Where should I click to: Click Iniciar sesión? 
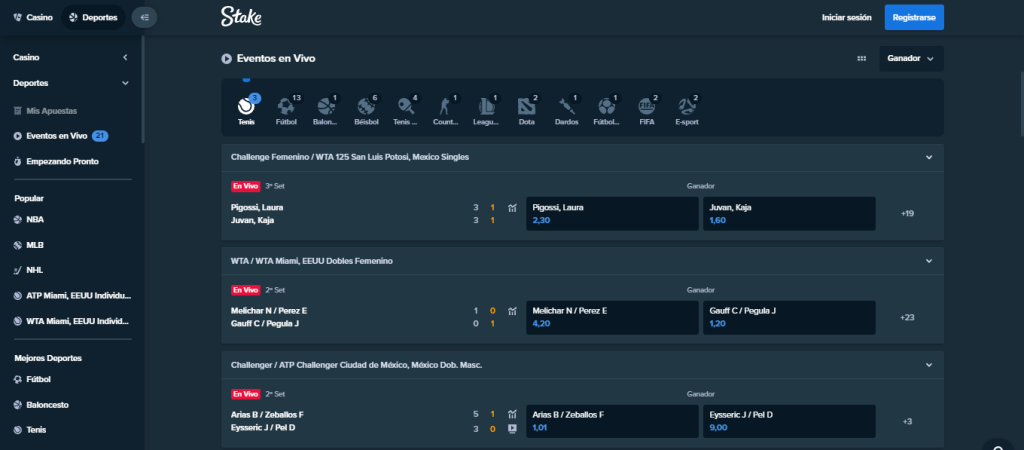coord(846,18)
